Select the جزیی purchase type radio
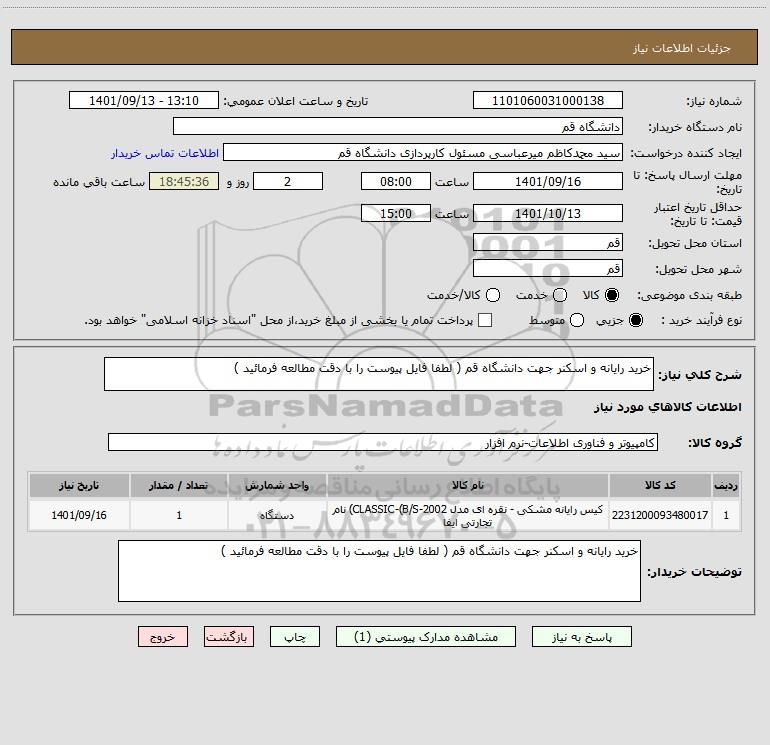This screenshot has width=770, height=745. (636, 320)
